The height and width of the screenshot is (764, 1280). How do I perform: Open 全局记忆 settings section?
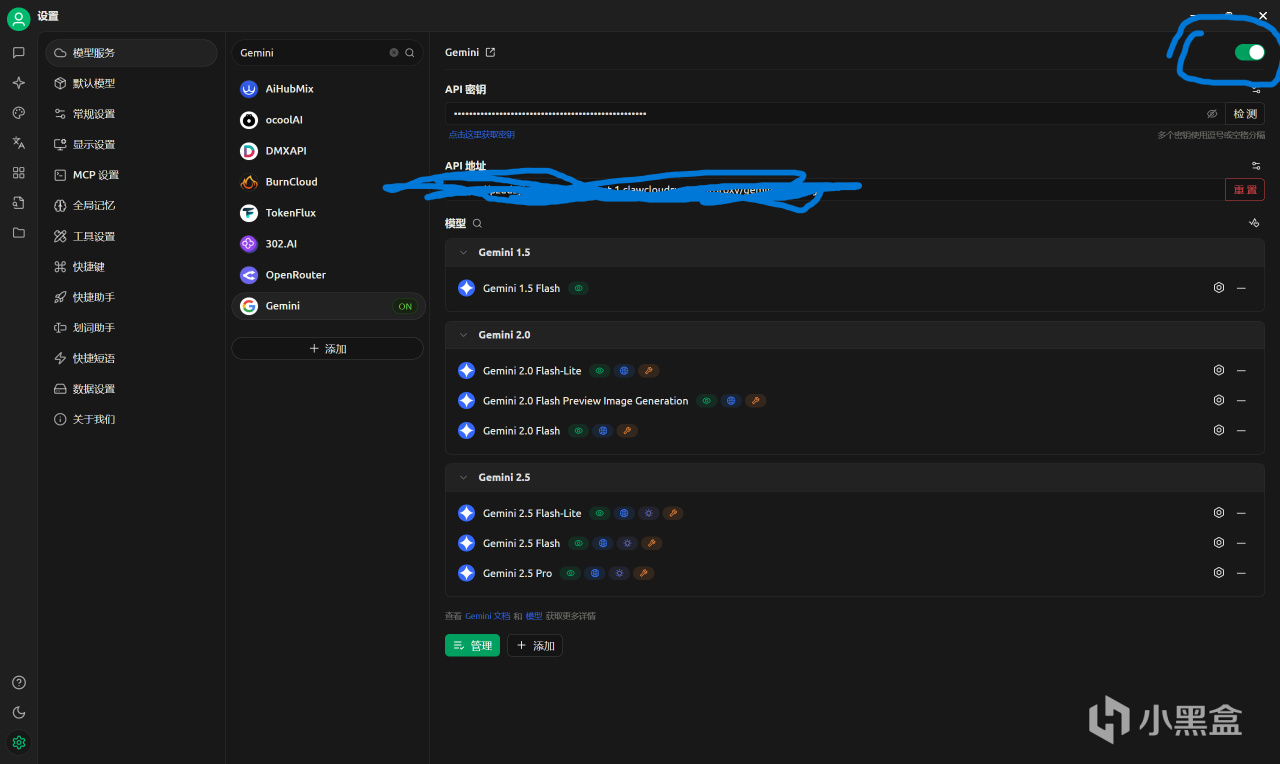point(131,205)
